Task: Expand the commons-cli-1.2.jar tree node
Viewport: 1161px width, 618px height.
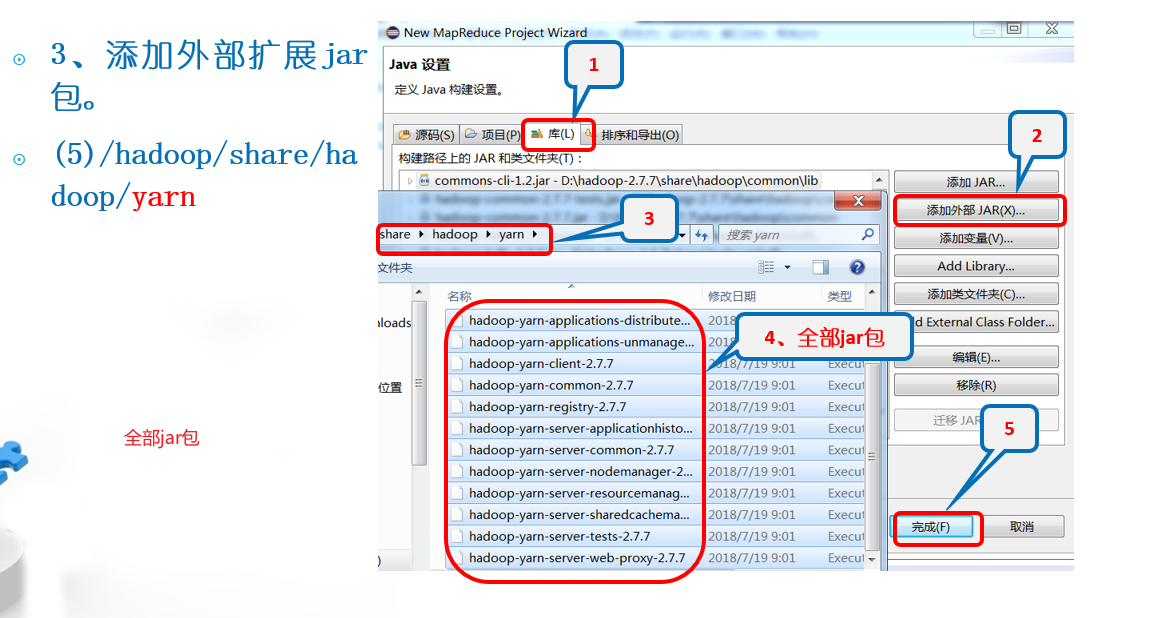Action: 409,181
